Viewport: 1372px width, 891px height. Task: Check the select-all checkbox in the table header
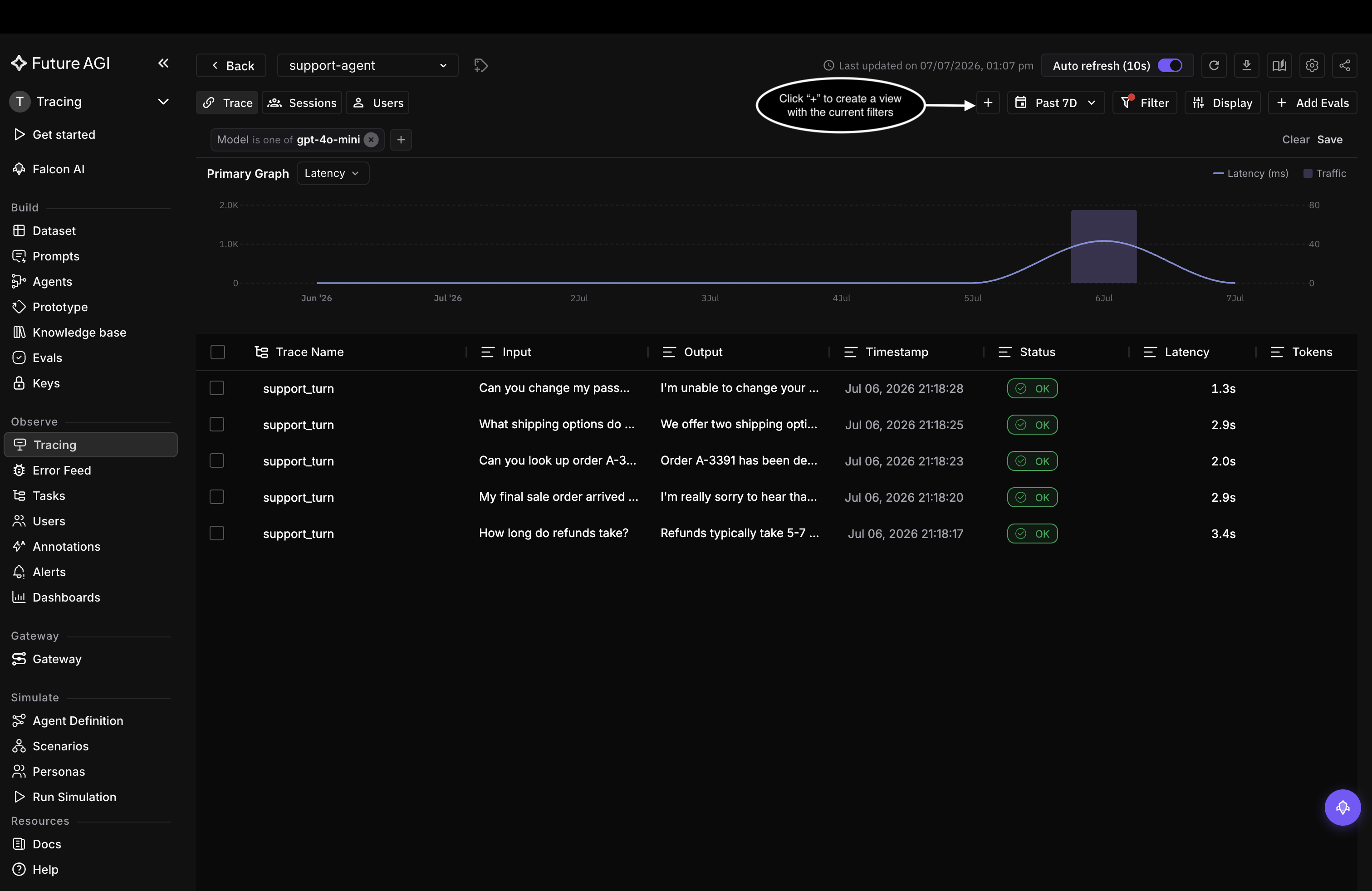217,352
